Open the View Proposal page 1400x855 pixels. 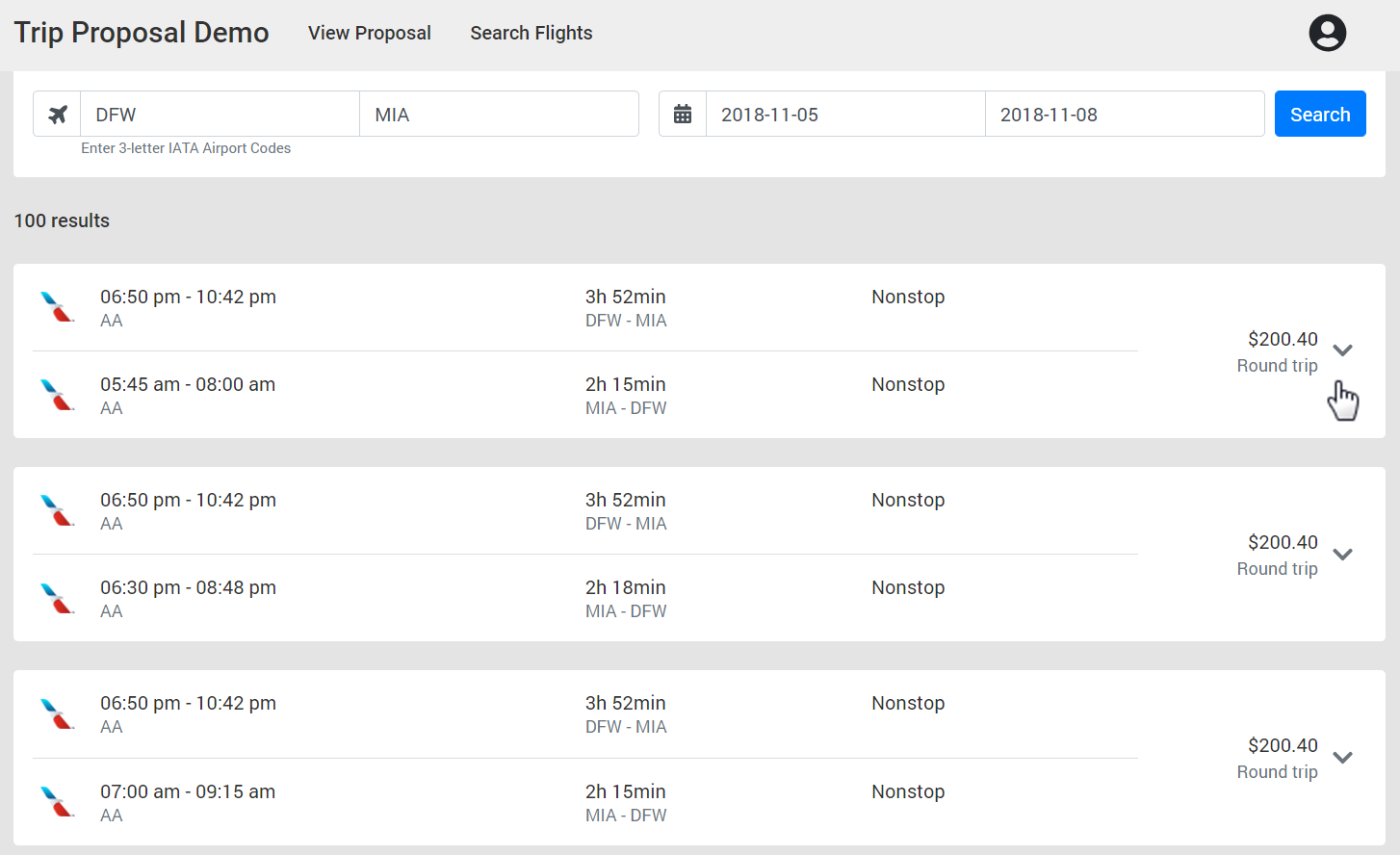[370, 33]
